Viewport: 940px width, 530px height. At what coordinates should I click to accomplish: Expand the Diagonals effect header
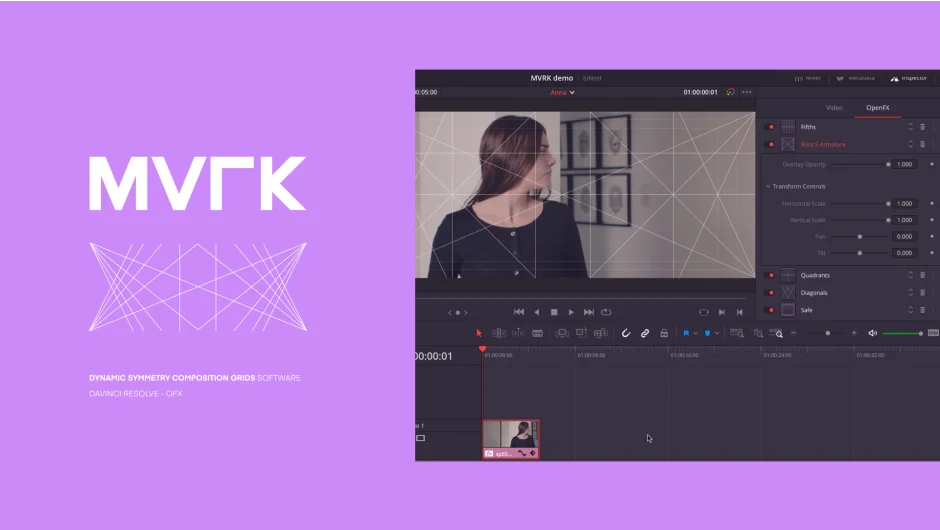(x=814, y=293)
